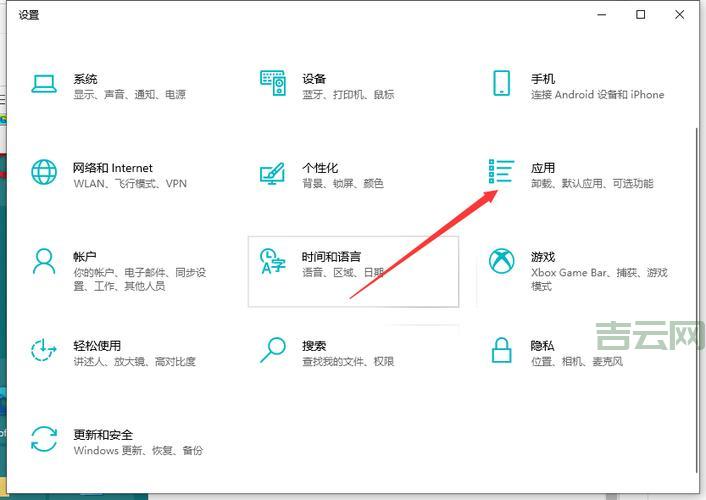Click the 隐私 heading text
The height and width of the screenshot is (500, 706).
[542, 345]
